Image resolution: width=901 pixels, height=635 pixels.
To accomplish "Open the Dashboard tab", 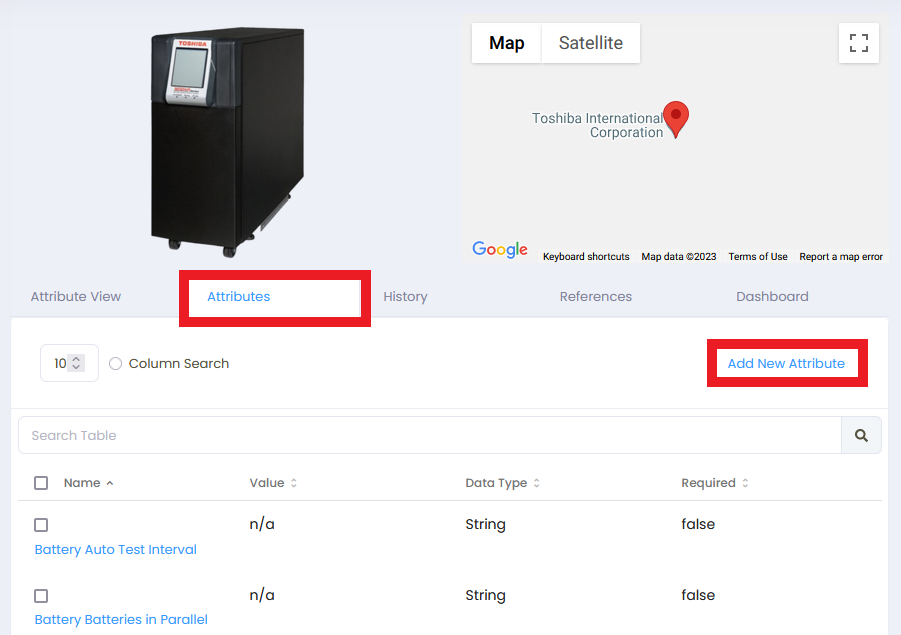I will [772, 297].
